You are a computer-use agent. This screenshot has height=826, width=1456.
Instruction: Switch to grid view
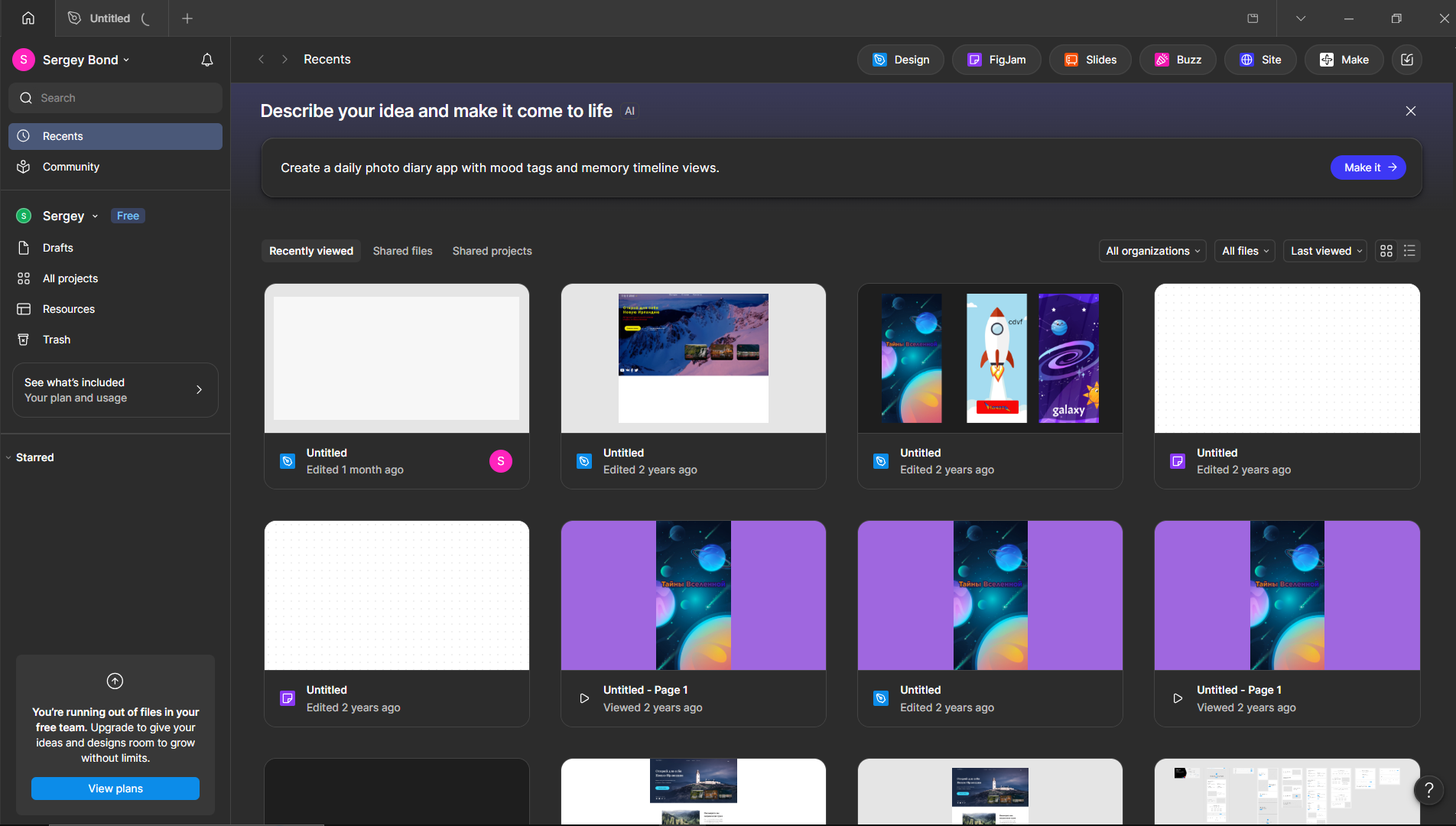pyautogui.click(x=1386, y=251)
